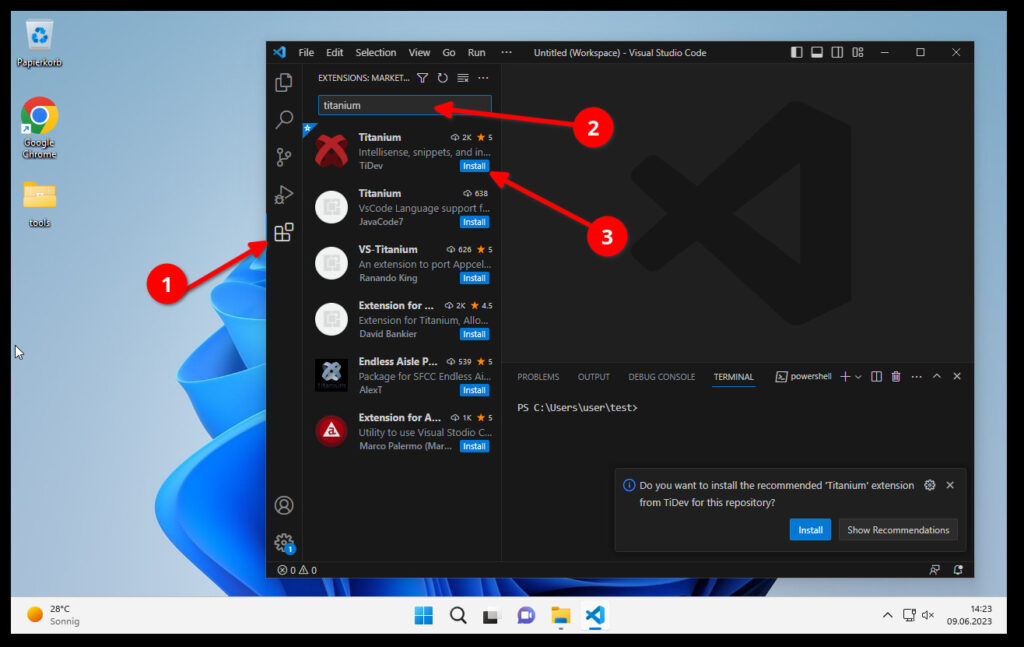Maximize panel size with chevron up
Image resolution: width=1024 pixels, height=647 pixels.
point(936,377)
